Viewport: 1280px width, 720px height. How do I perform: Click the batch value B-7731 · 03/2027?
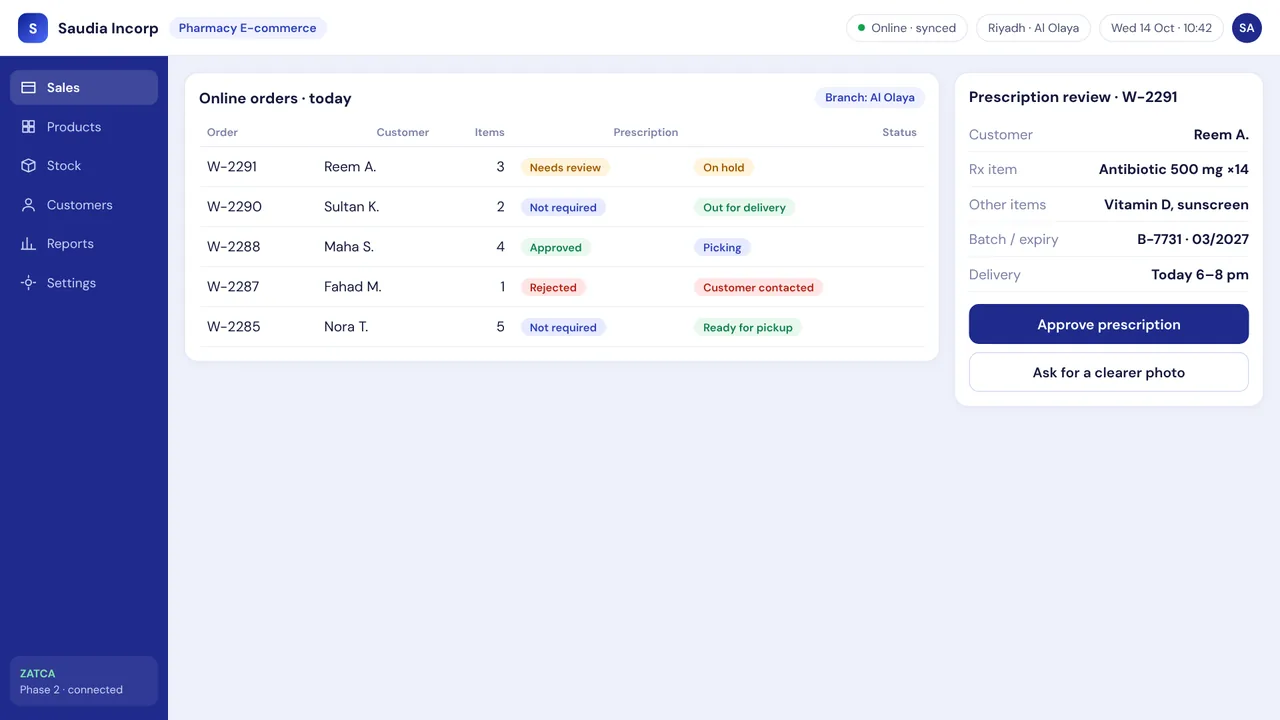1193,240
